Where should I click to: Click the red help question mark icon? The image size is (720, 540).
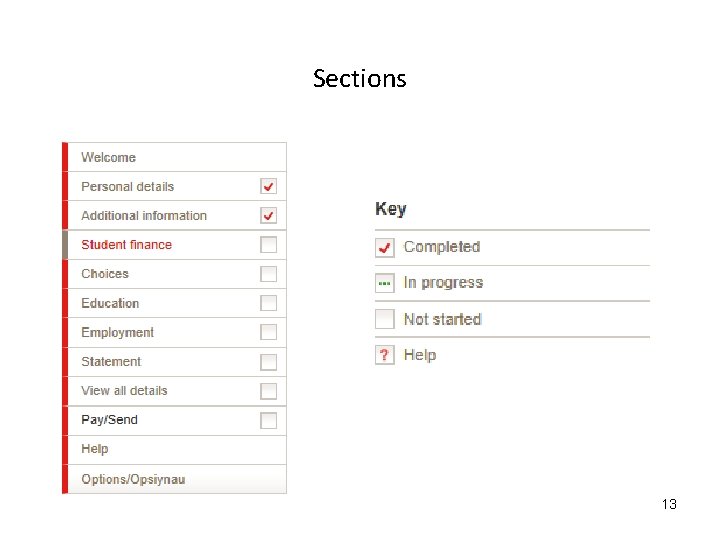point(385,355)
